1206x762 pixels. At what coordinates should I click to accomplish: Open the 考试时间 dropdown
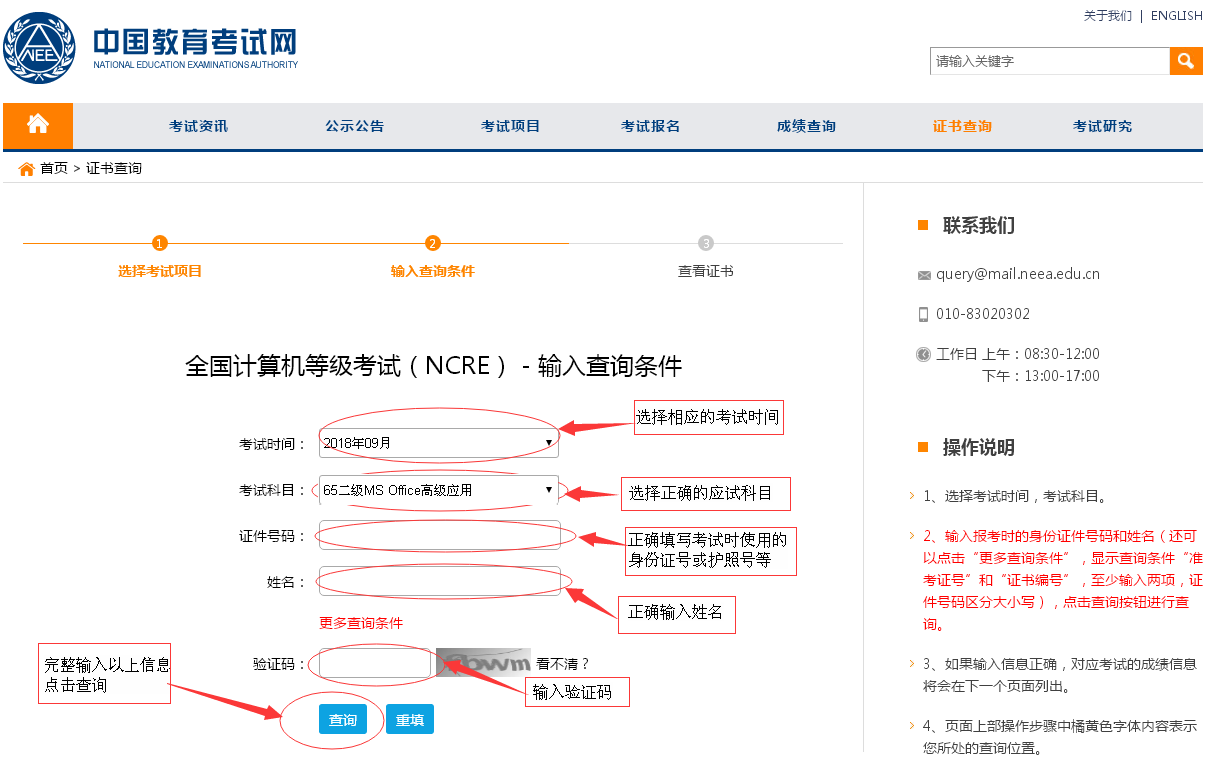438,442
